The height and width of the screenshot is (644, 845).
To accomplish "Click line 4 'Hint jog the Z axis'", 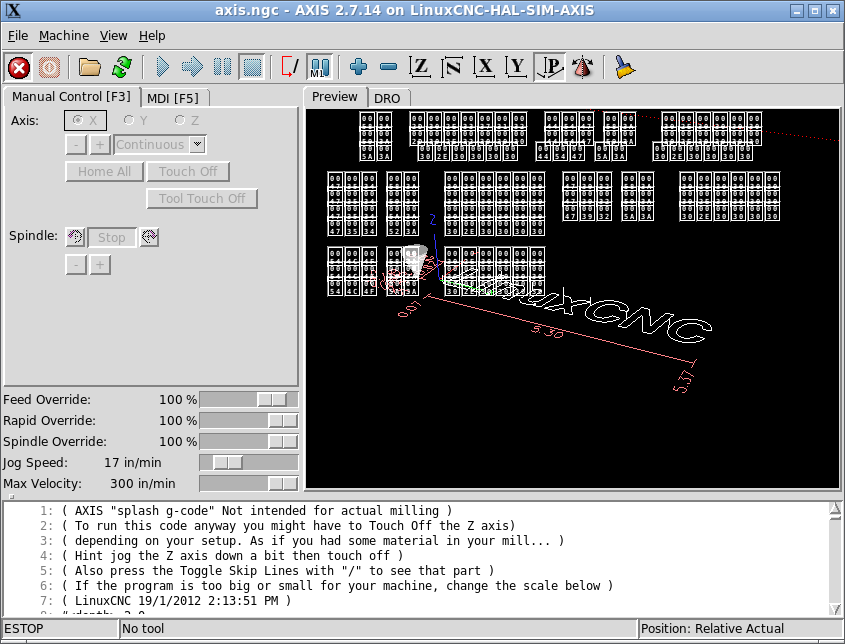I will coord(232,556).
